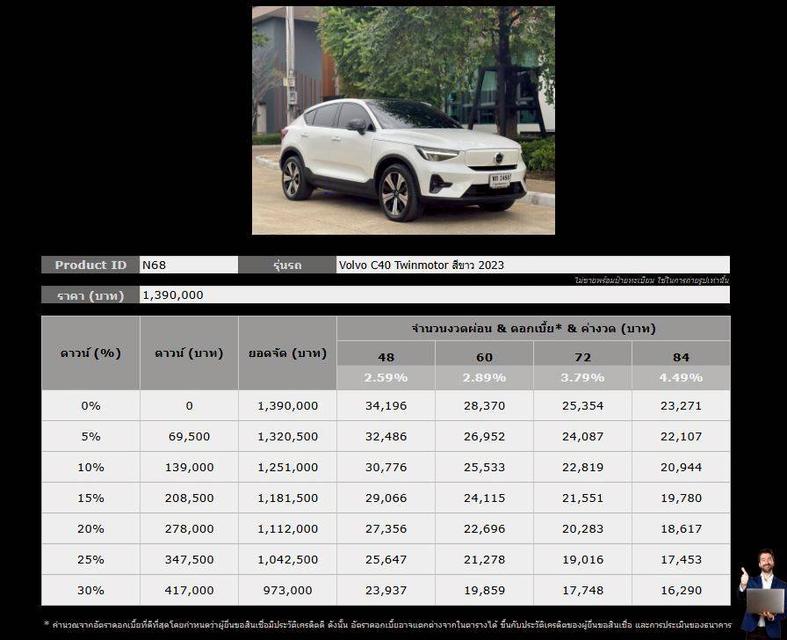Viewport: 787px width, 640px height.
Task: Select down payment amount 139,000
Action: [x=189, y=467]
